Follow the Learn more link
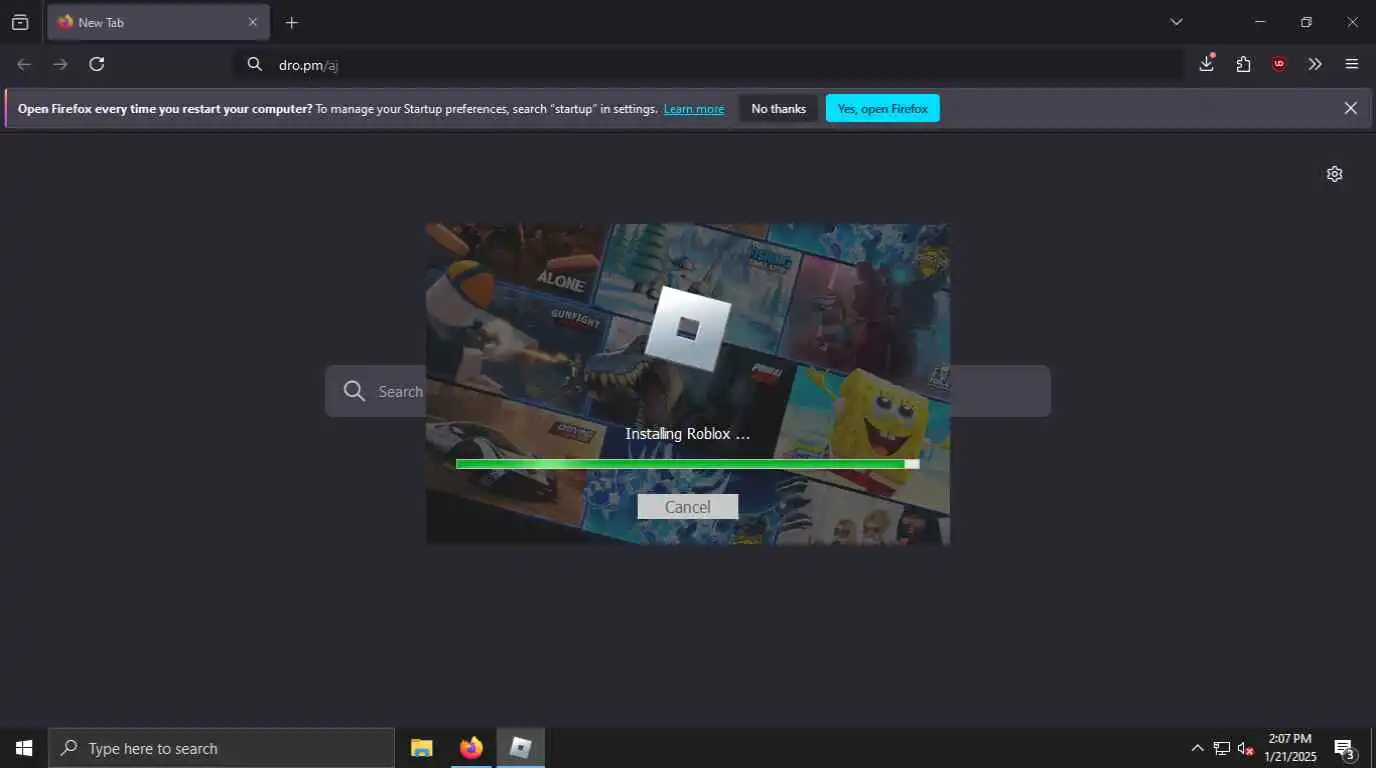This screenshot has height=768, width=1376. 694,109
